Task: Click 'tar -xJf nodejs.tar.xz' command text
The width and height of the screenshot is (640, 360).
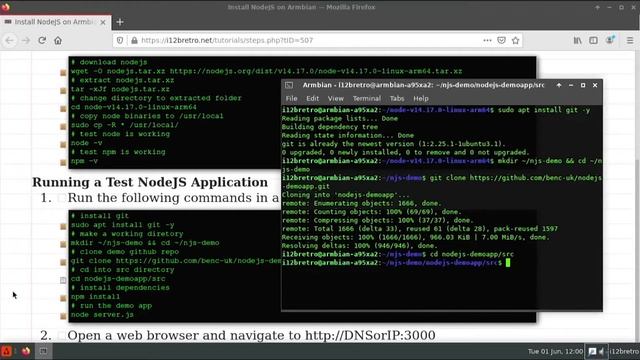Action: coord(120,89)
